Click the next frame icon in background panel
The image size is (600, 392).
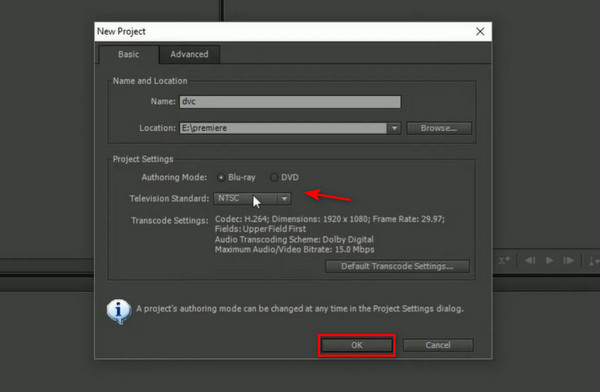(x=569, y=261)
